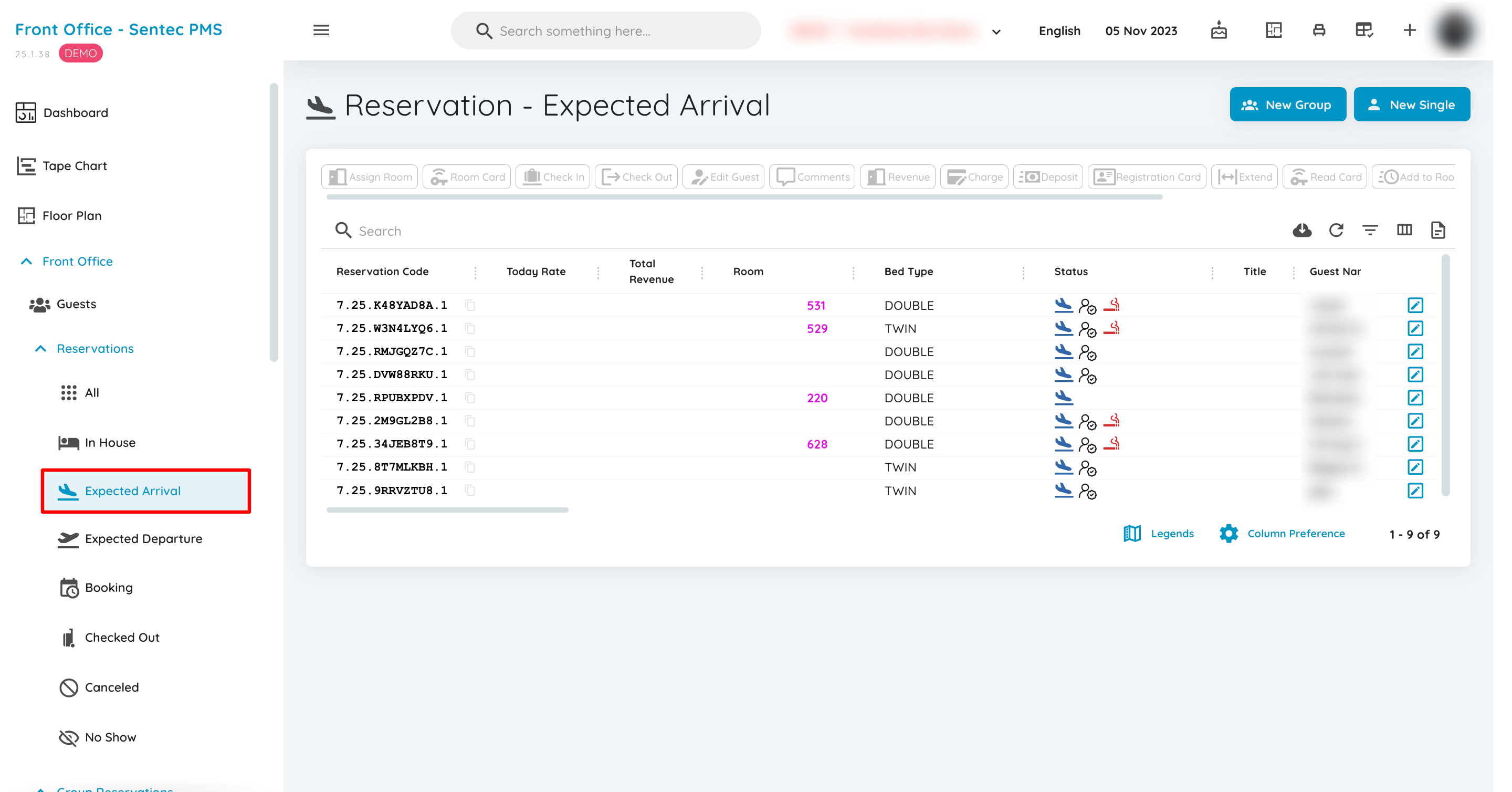Click the document export icon
This screenshot has height=792, width=1512.
(x=1438, y=230)
